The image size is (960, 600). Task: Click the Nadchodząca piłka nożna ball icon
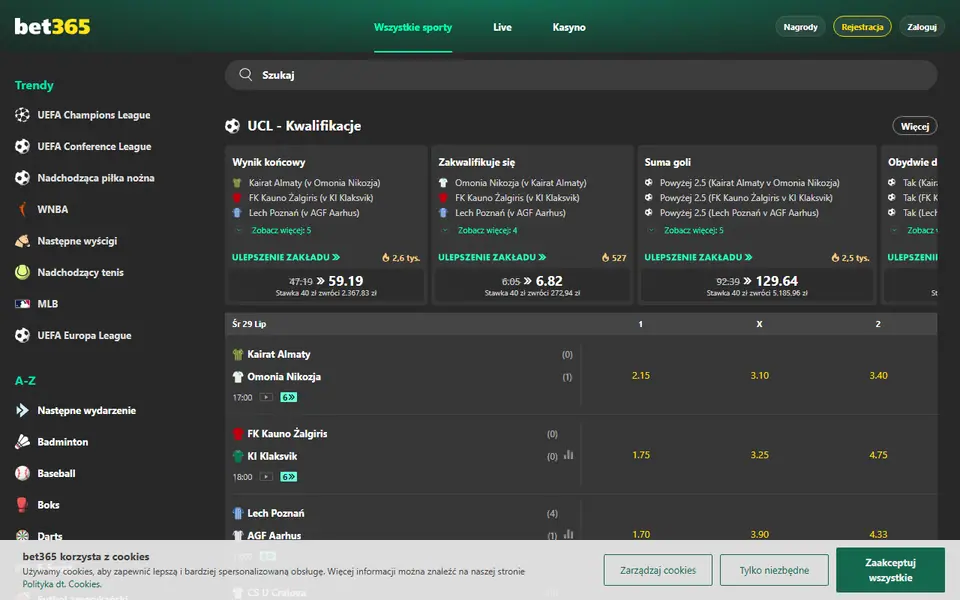click(x=22, y=178)
